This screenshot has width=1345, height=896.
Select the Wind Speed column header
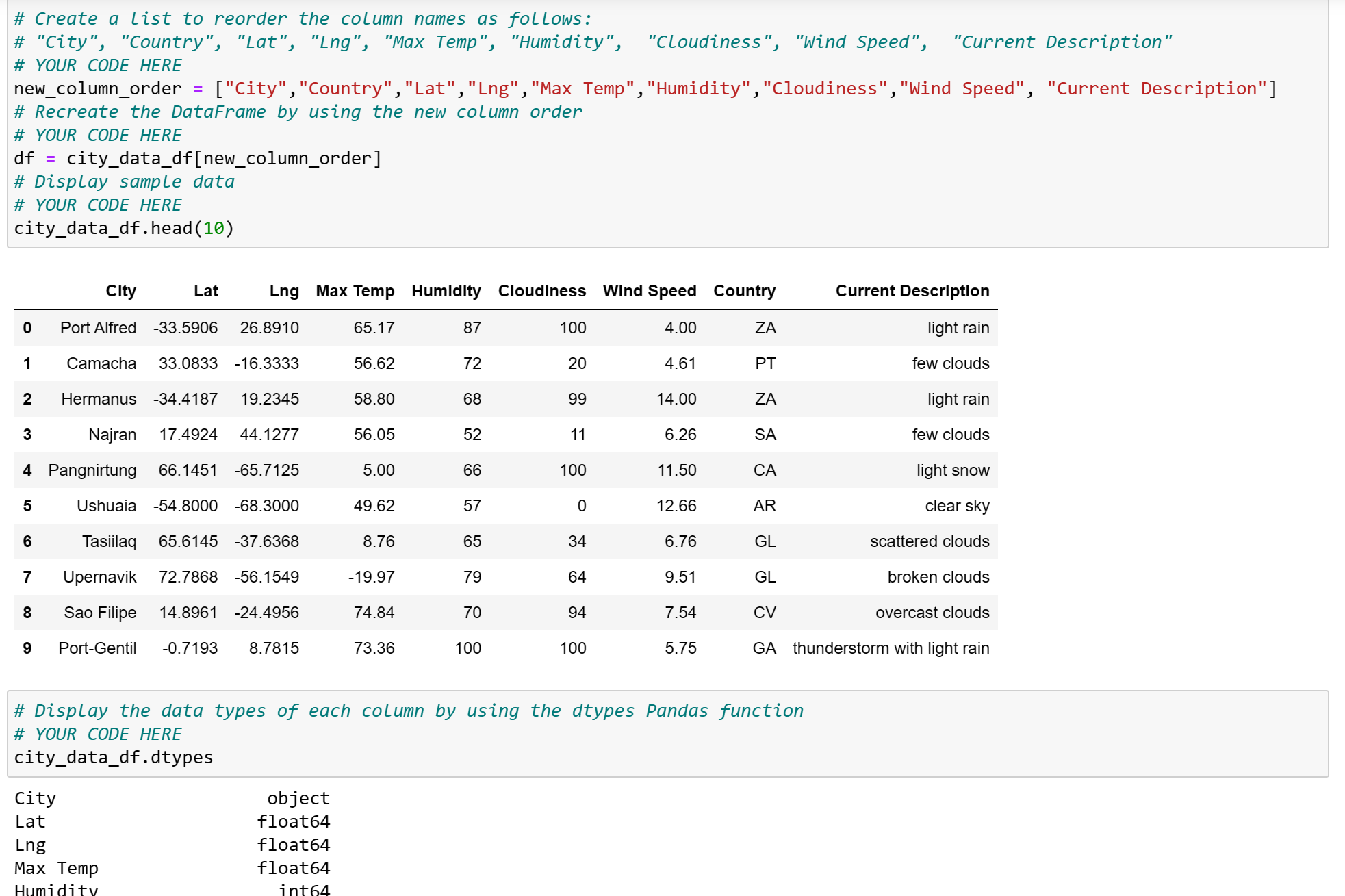click(650, 291)
